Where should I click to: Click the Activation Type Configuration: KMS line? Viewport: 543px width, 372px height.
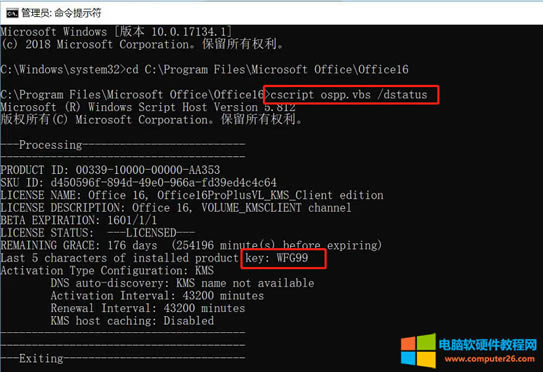click(x=107, y=270)
